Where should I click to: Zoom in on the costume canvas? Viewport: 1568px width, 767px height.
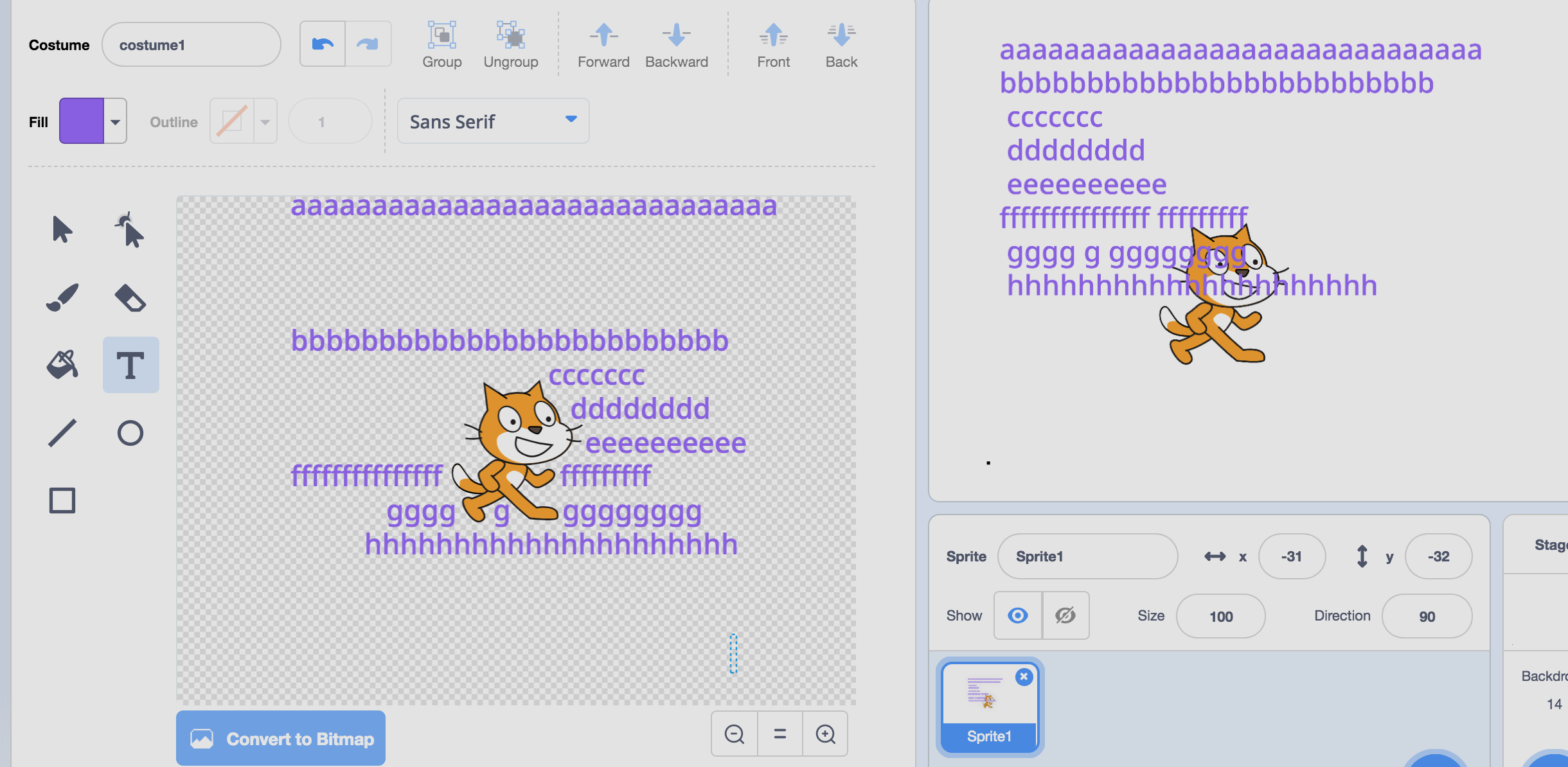pyautogui.click(x=825, y=734)
